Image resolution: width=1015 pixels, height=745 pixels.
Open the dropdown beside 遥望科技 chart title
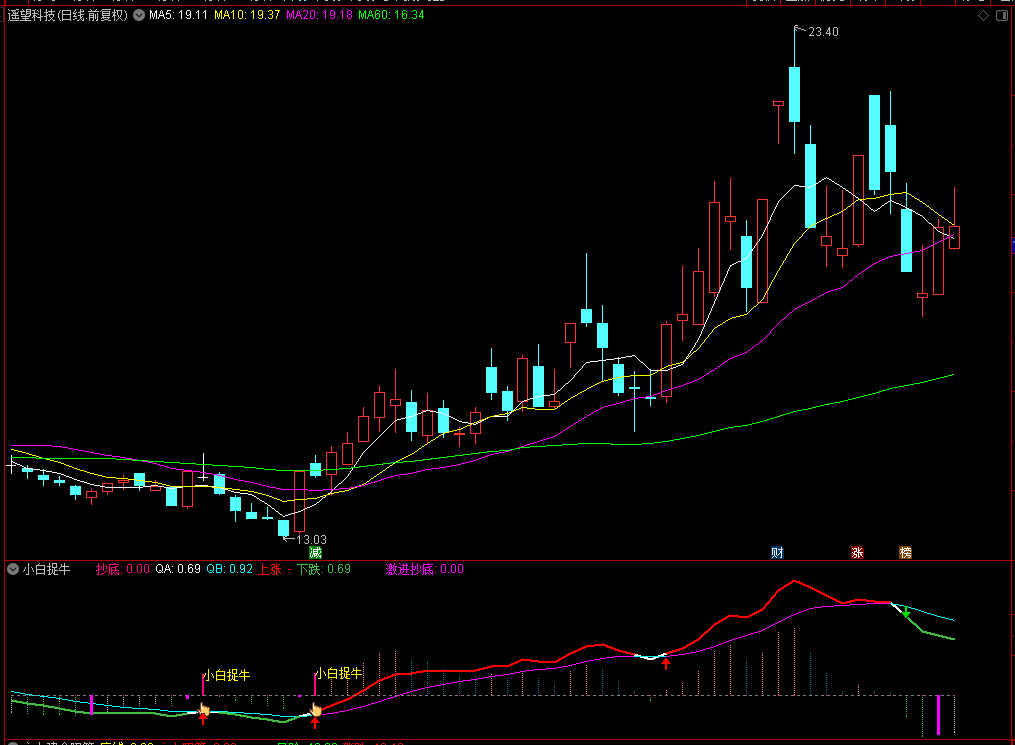pos(139,15)
